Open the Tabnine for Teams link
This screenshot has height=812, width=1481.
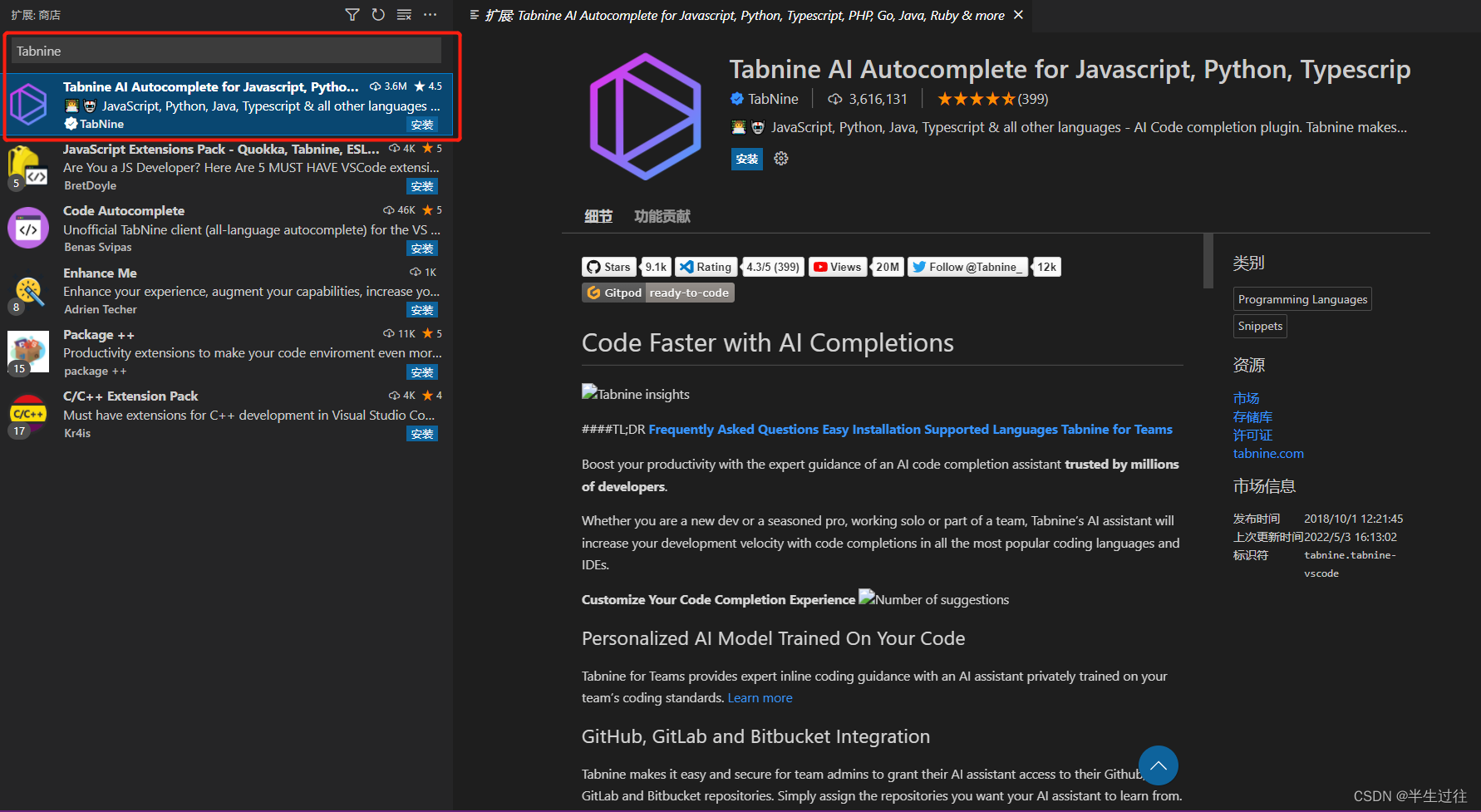click(1117, 430)
